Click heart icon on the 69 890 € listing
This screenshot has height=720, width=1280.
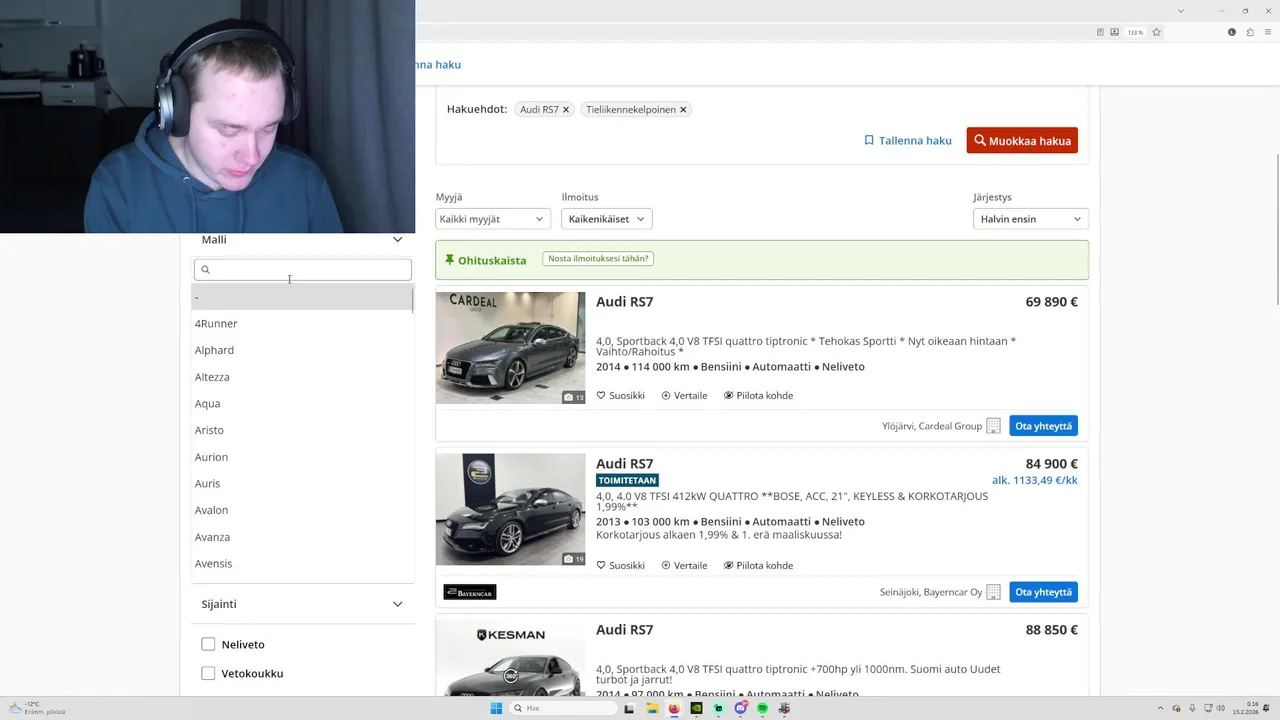pyautogui.click(x=601, y=396)
